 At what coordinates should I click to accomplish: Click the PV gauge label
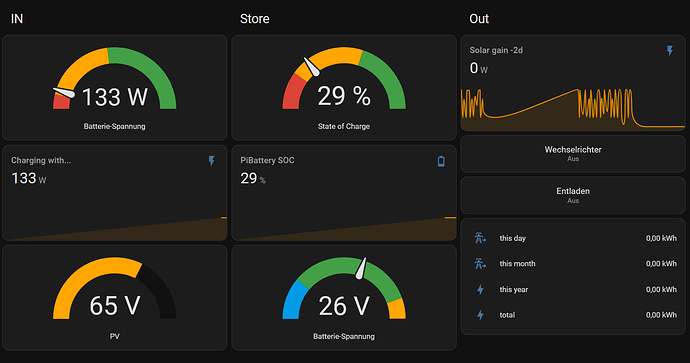(x=114, y=336)
